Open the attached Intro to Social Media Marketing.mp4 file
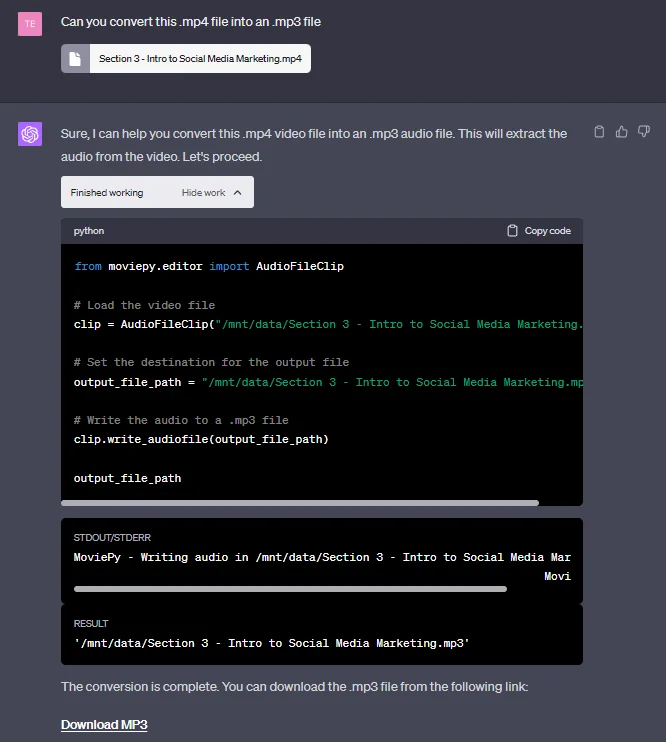666x742 pixels. click(x=200, y=59)
